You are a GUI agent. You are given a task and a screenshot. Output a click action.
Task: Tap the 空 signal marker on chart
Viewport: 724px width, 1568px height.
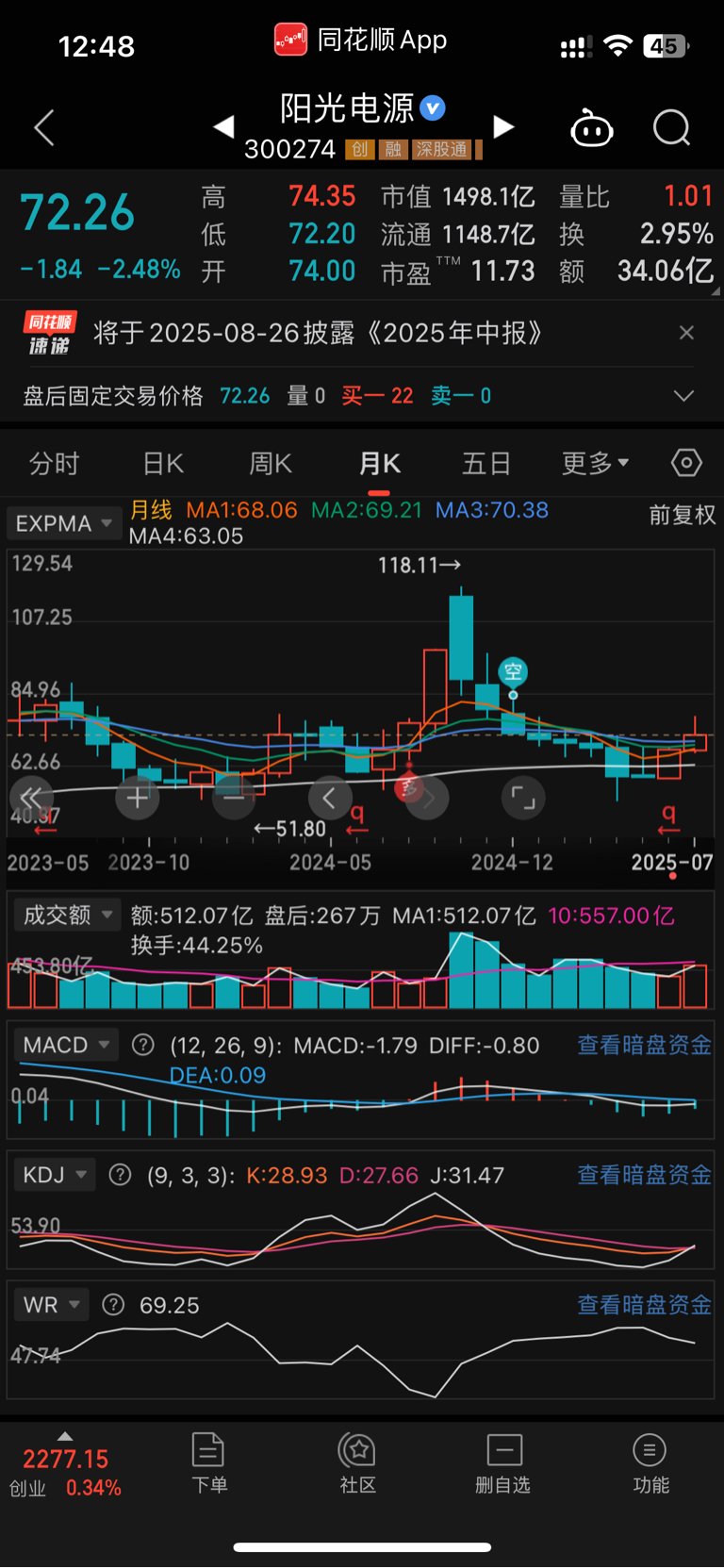point(513,671)
